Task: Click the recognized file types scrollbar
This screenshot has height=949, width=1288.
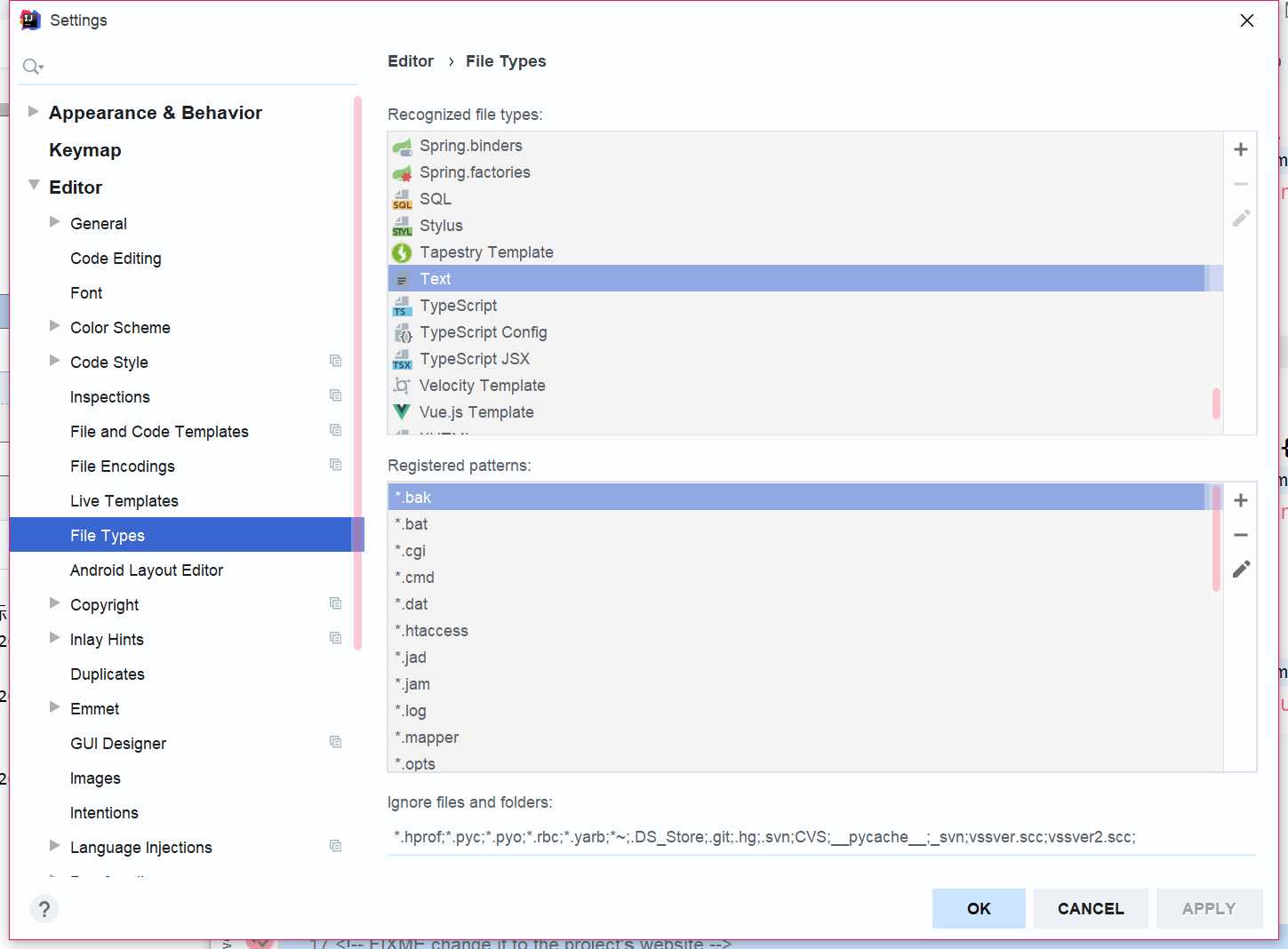Action: [1216, 403]
